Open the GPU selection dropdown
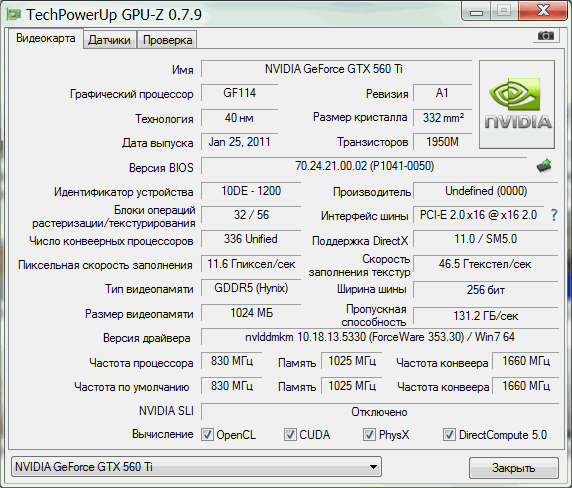The image size is (572, 488). coord(197,467)
